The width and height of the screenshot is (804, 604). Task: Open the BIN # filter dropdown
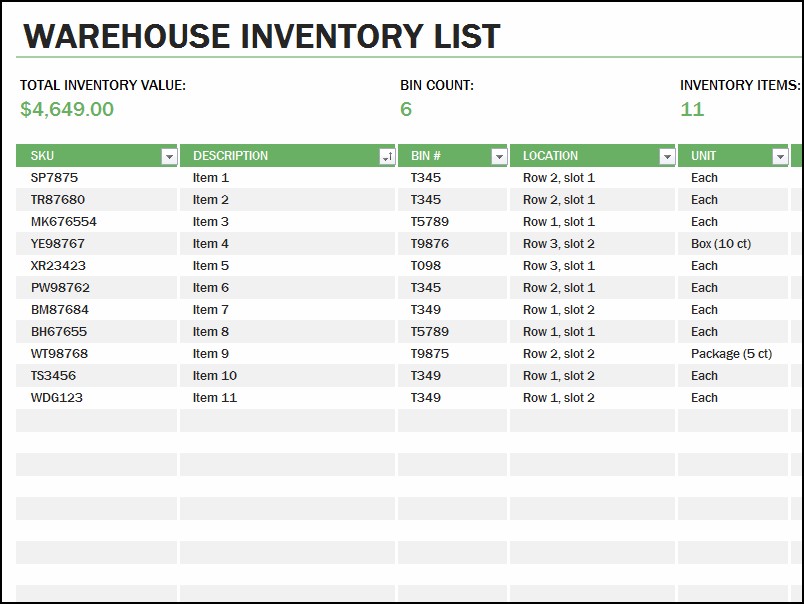tap(500, 155)
